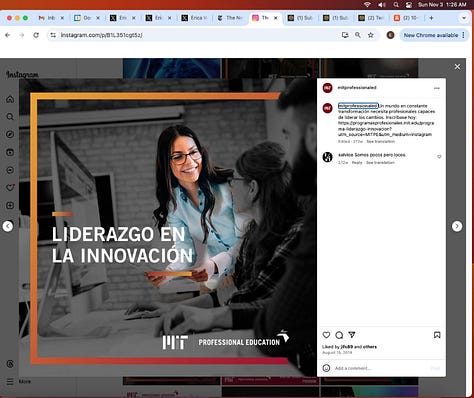Switch to the 'Erica V' X tab
474x398 pixels.
click(x=195, y=18)
